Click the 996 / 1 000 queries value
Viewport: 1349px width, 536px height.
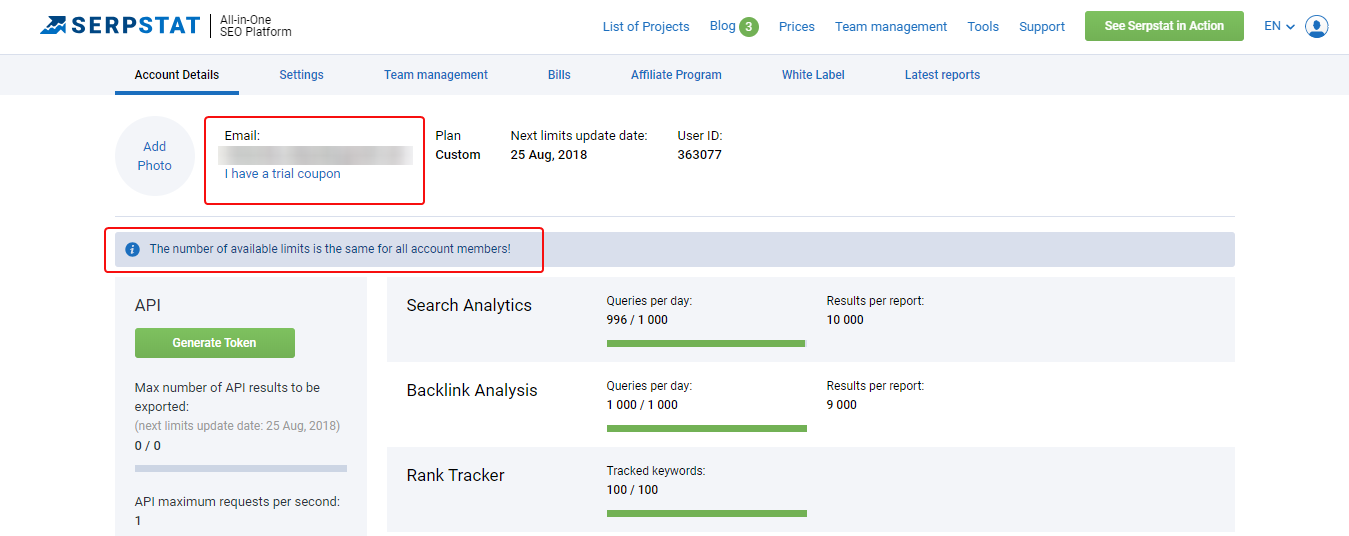click(x=637, y=320)
